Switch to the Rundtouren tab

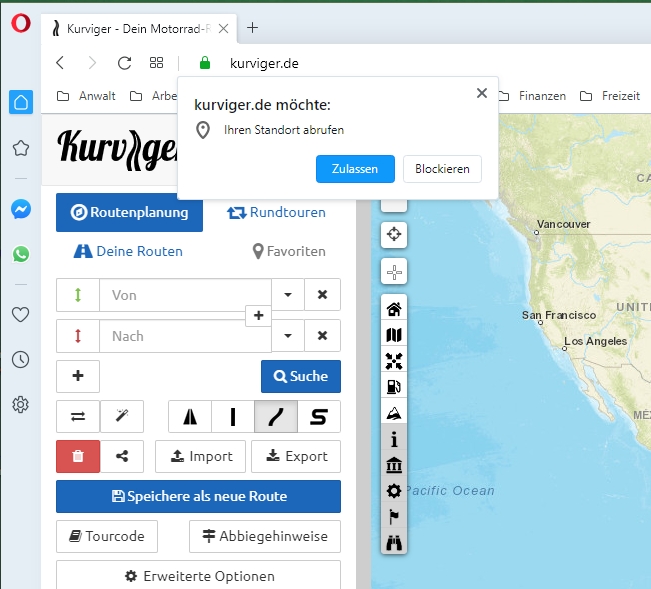pos(276,212)
